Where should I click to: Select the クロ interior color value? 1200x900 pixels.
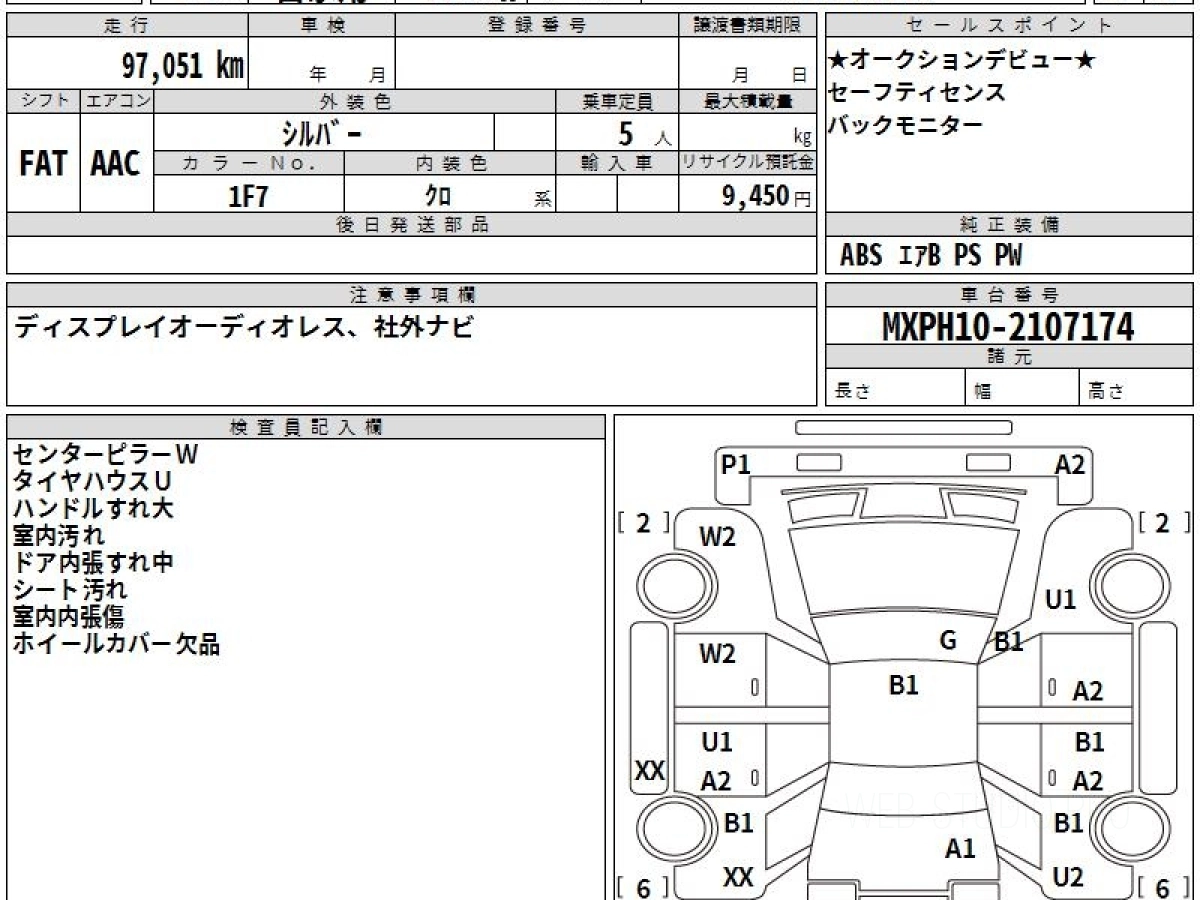pyautogui.click(x=438, y=196)
